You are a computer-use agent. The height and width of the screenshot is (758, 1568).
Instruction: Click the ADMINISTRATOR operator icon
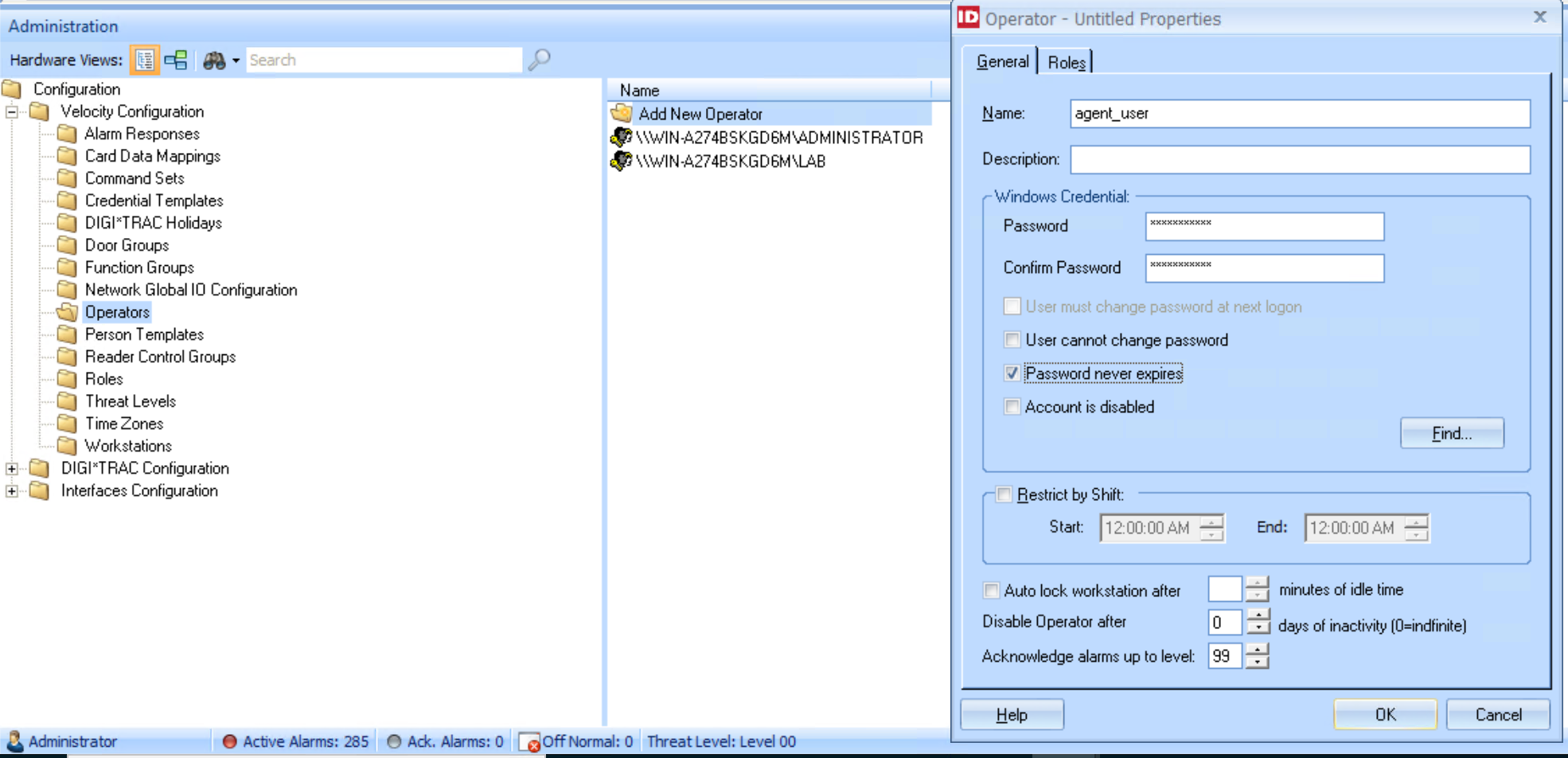point(621,137)
